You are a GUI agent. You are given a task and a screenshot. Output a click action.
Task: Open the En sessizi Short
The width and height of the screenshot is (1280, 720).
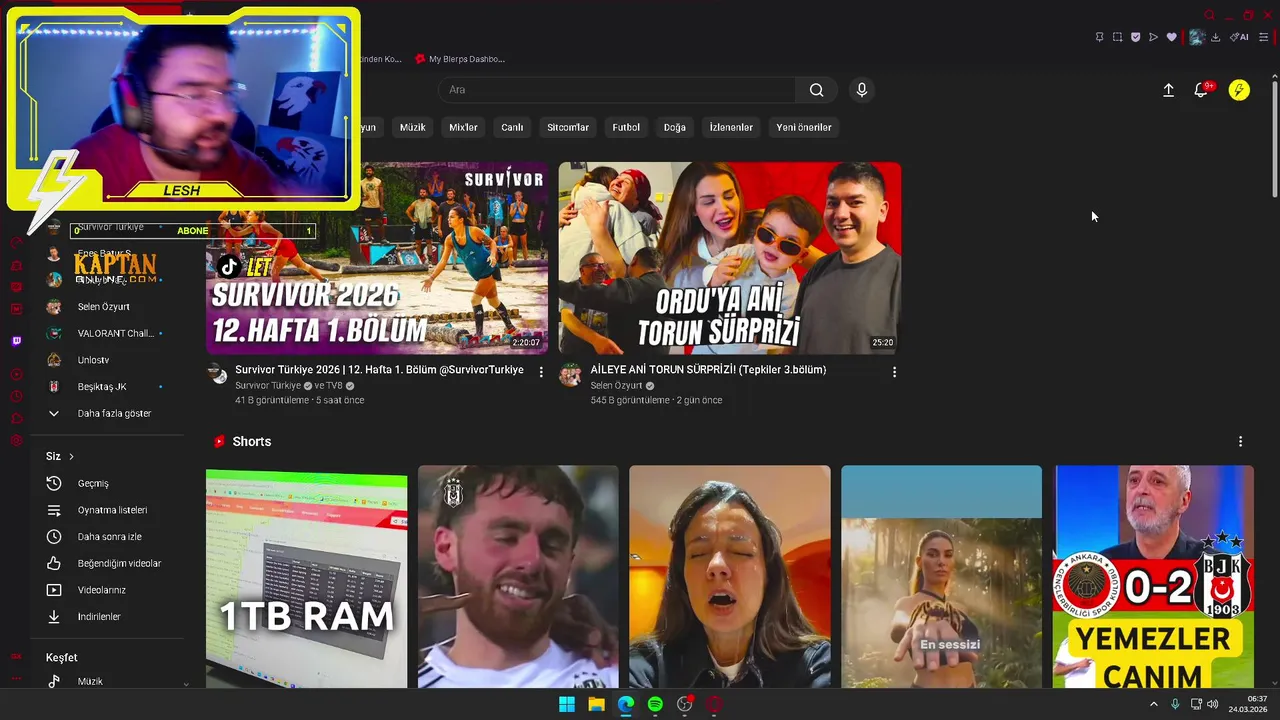941,577
